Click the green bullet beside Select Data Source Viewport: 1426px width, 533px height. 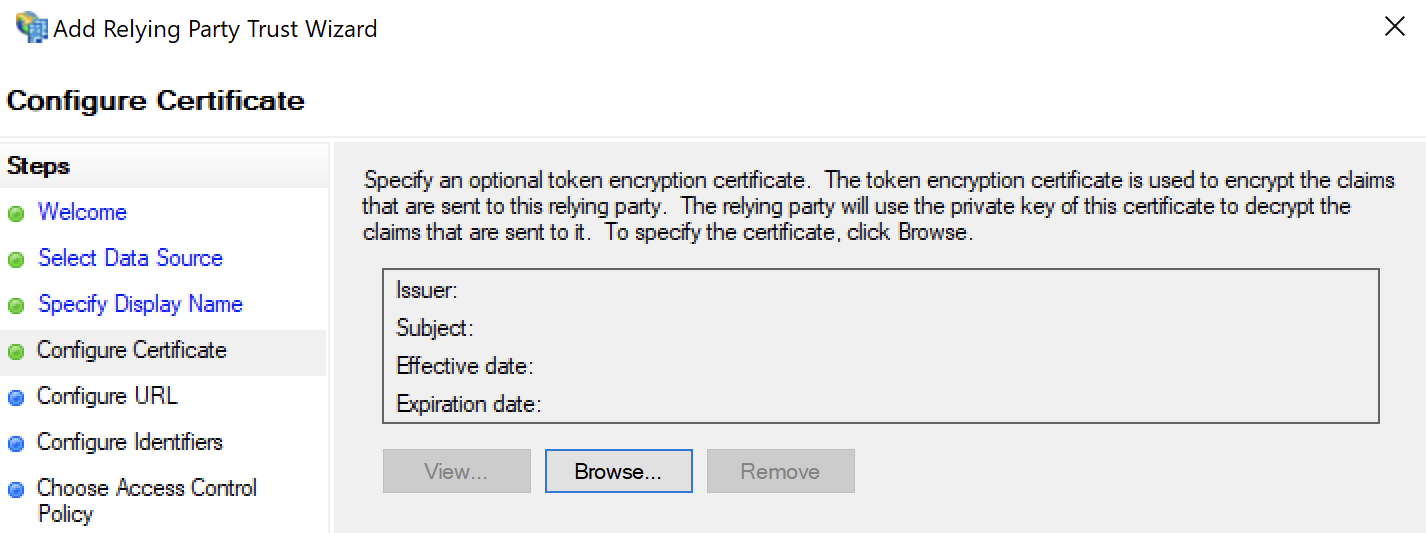pyautogui.click(x=16, y=260)
